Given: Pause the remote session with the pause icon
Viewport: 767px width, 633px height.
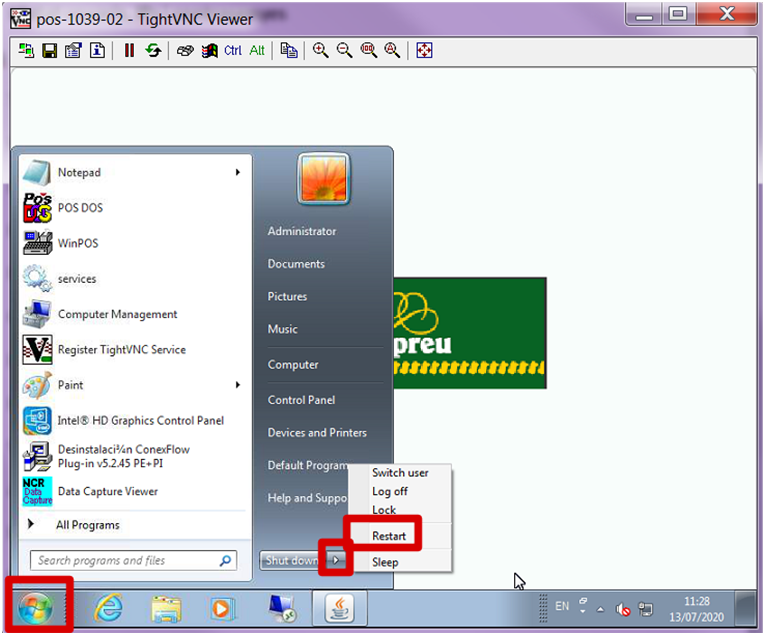Looking at the screenshot, I should pos(129,50).
